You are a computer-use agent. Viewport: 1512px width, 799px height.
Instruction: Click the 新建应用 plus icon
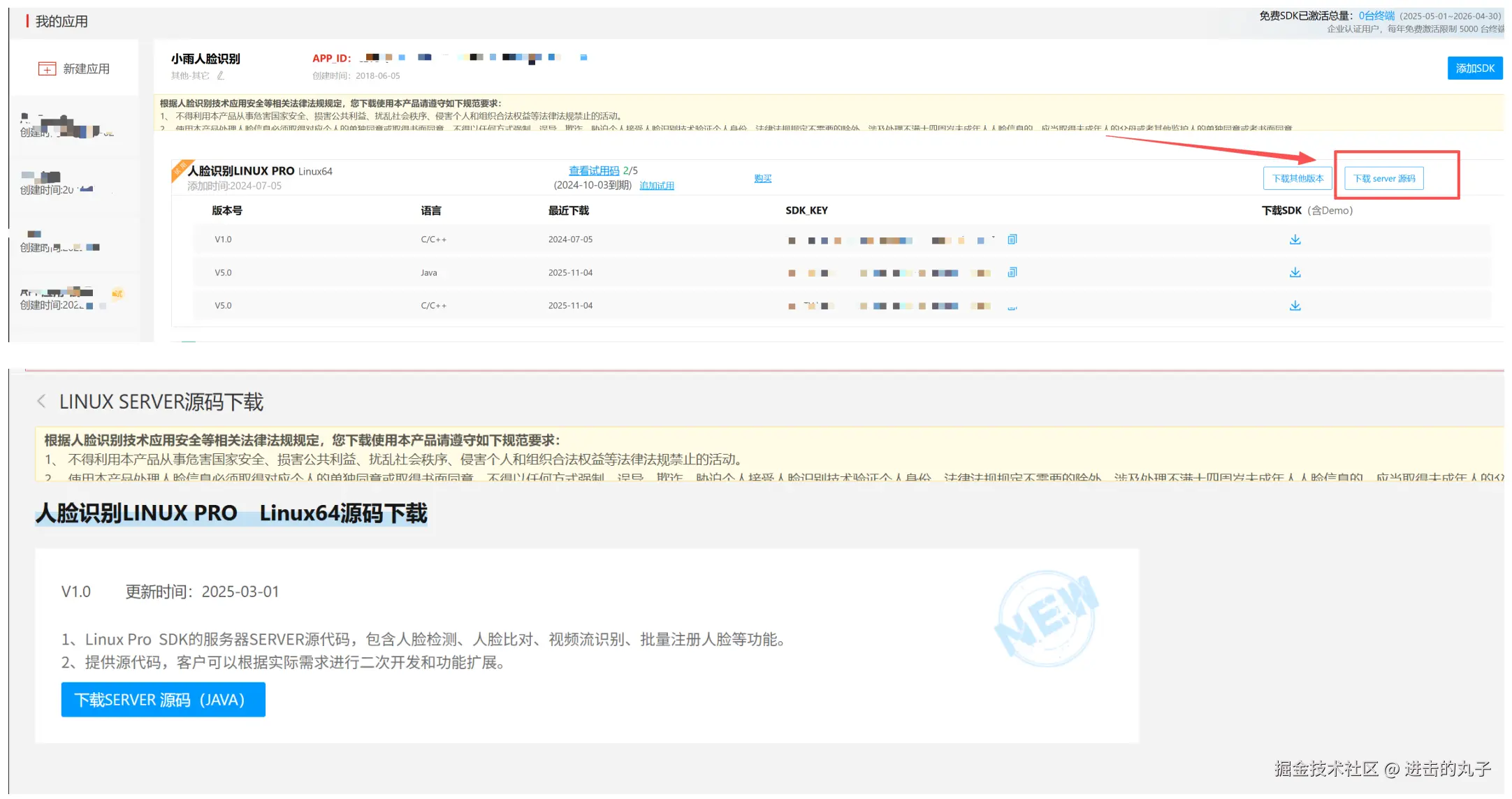47,68
